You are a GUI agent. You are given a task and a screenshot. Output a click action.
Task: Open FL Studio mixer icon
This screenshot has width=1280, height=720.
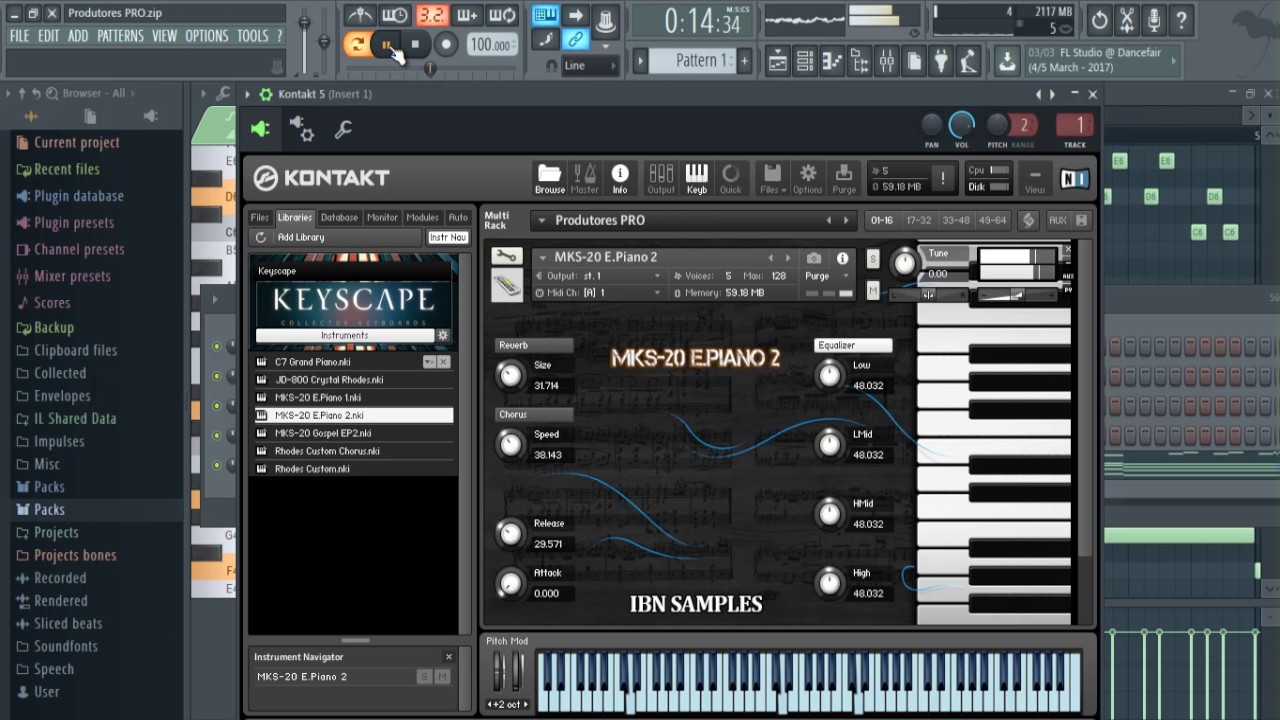click(886, 61)
